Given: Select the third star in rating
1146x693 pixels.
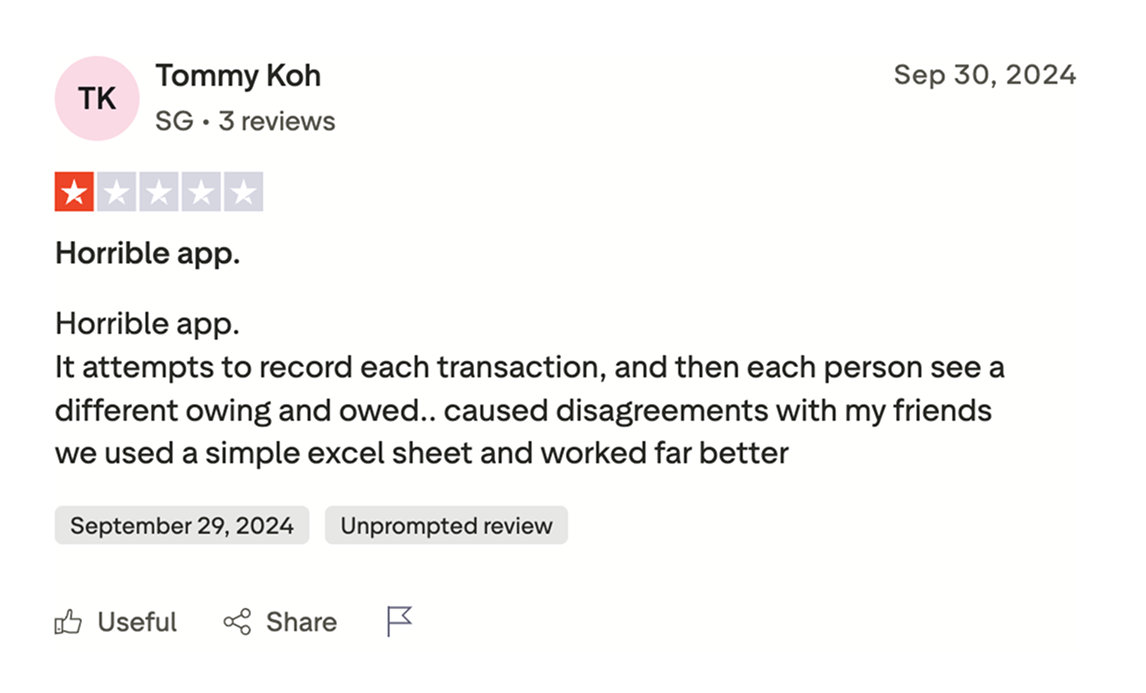Looking at the screenshot, I should tap(158, 192).
